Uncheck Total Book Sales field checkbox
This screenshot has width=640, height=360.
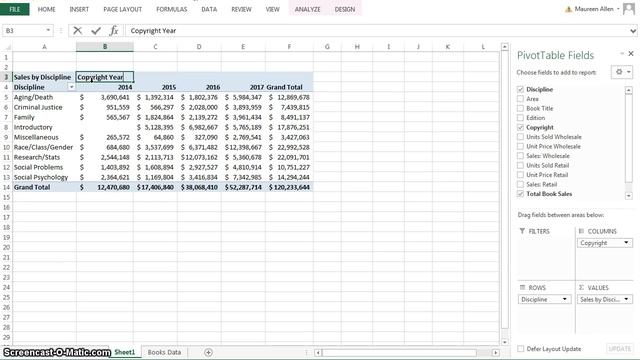520,194
